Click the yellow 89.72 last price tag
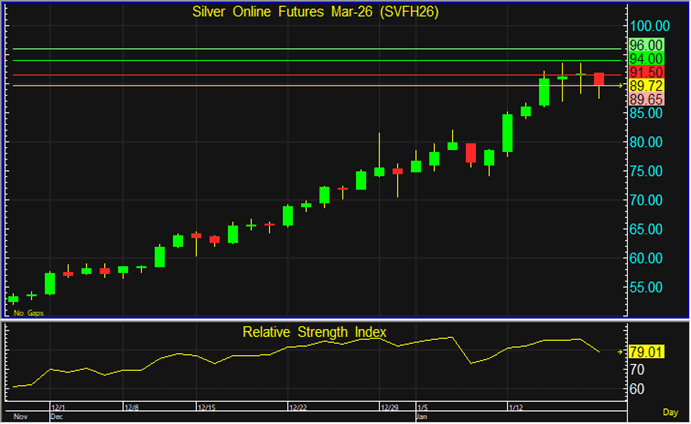The image size is (691, 424). pos(645,87)
